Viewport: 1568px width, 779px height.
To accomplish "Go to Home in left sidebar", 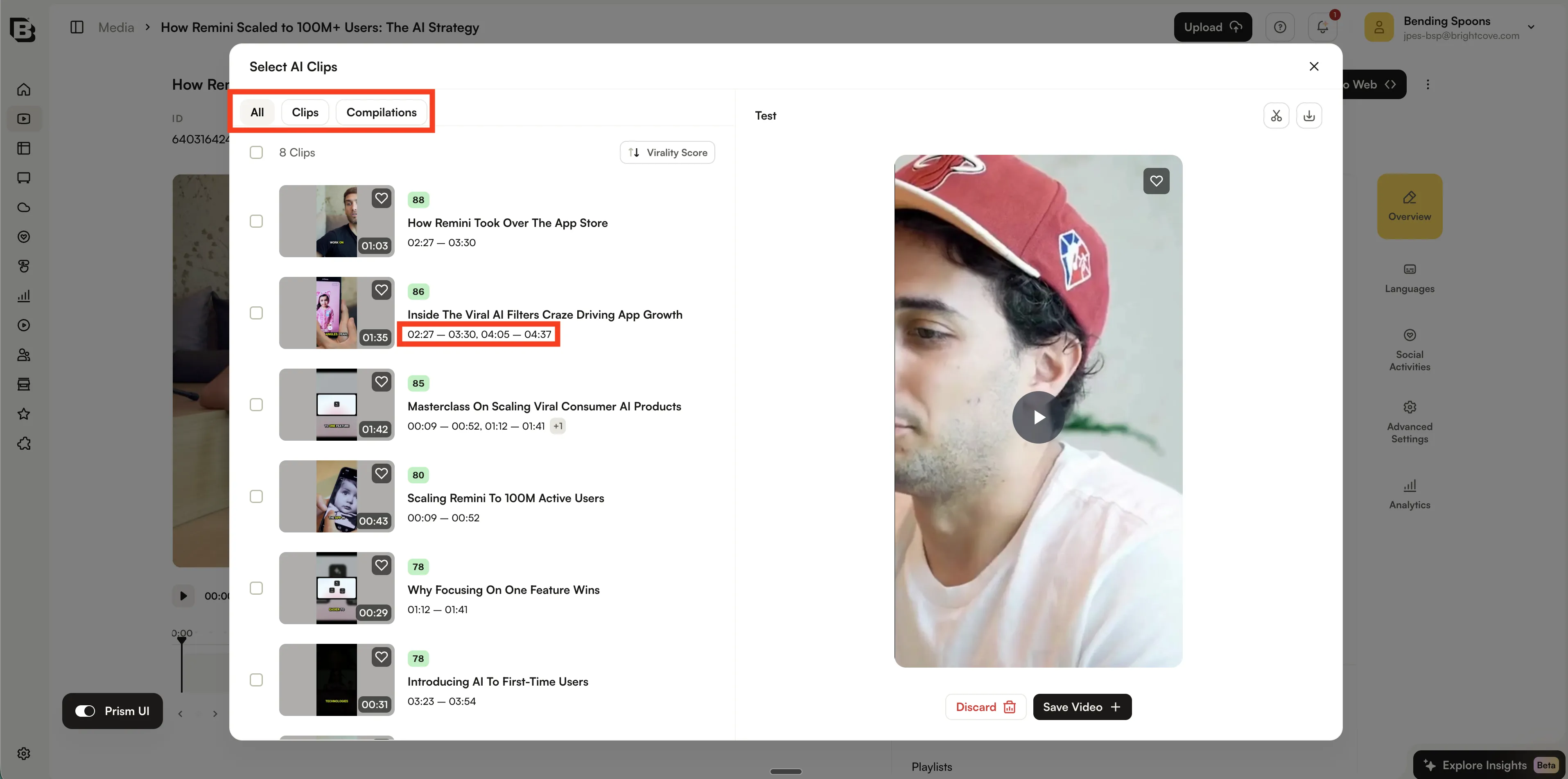I will (x=24, y=90).
